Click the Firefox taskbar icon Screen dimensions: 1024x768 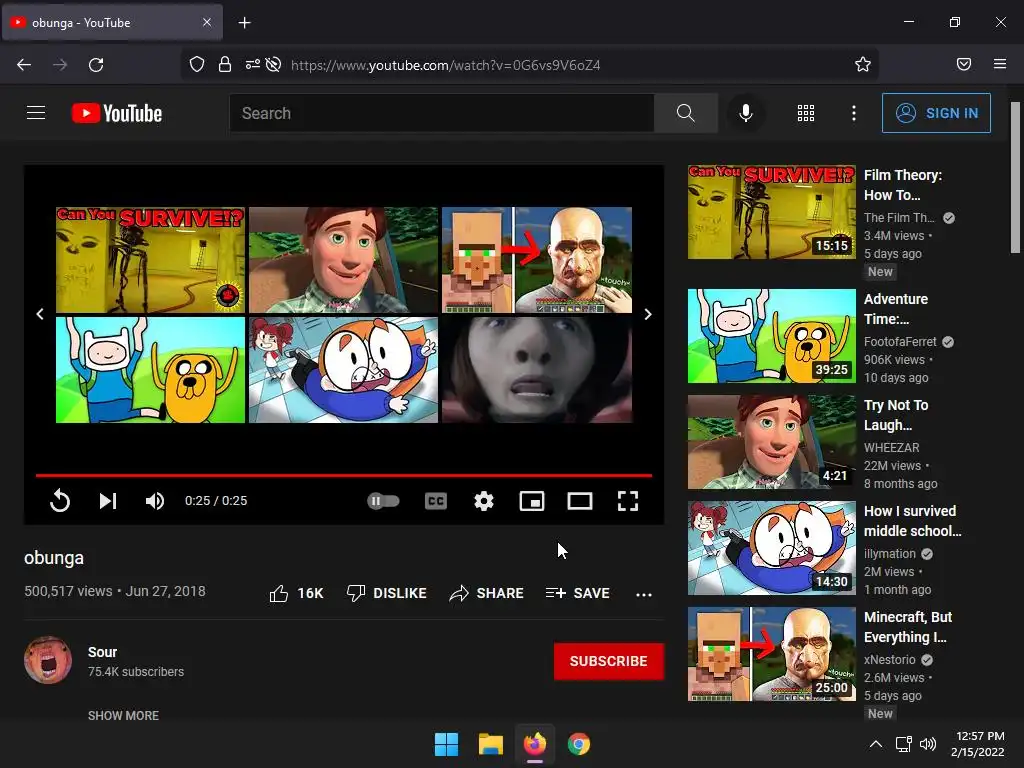tap(535, 744)
